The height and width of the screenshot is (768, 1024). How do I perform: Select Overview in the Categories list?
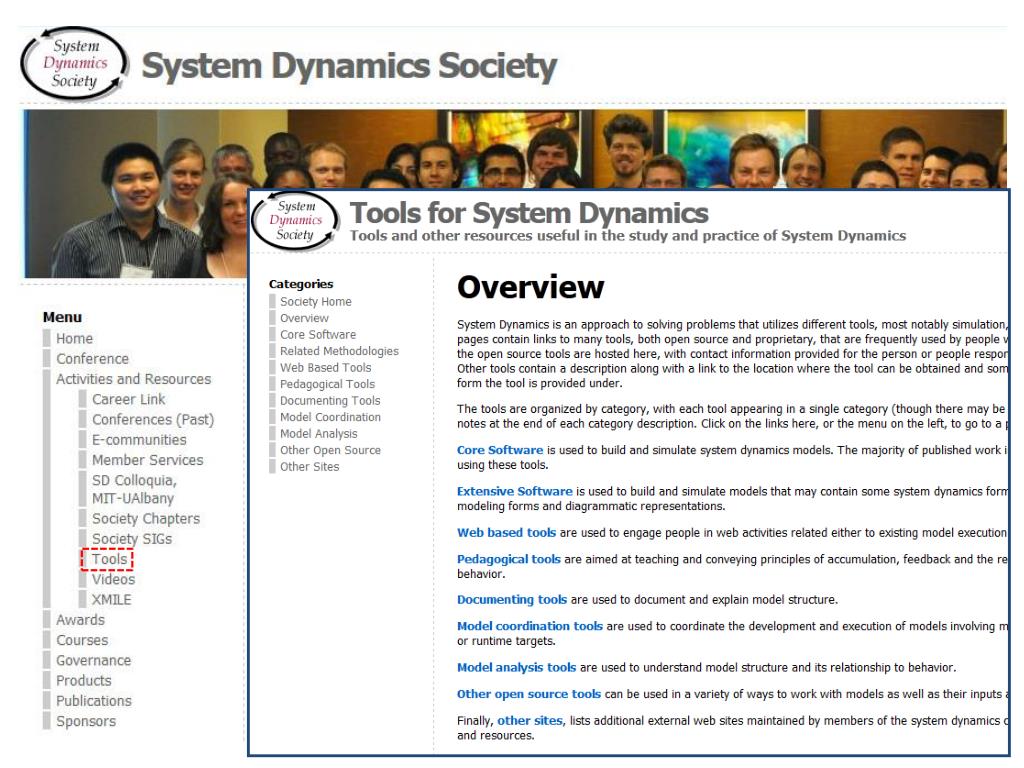(x=304, y=318)
